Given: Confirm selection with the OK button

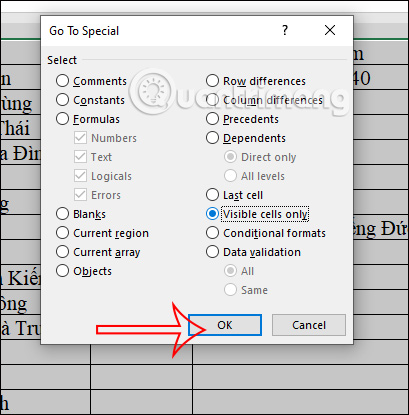Looking at the screenshot, I should (x=225, y=325).
